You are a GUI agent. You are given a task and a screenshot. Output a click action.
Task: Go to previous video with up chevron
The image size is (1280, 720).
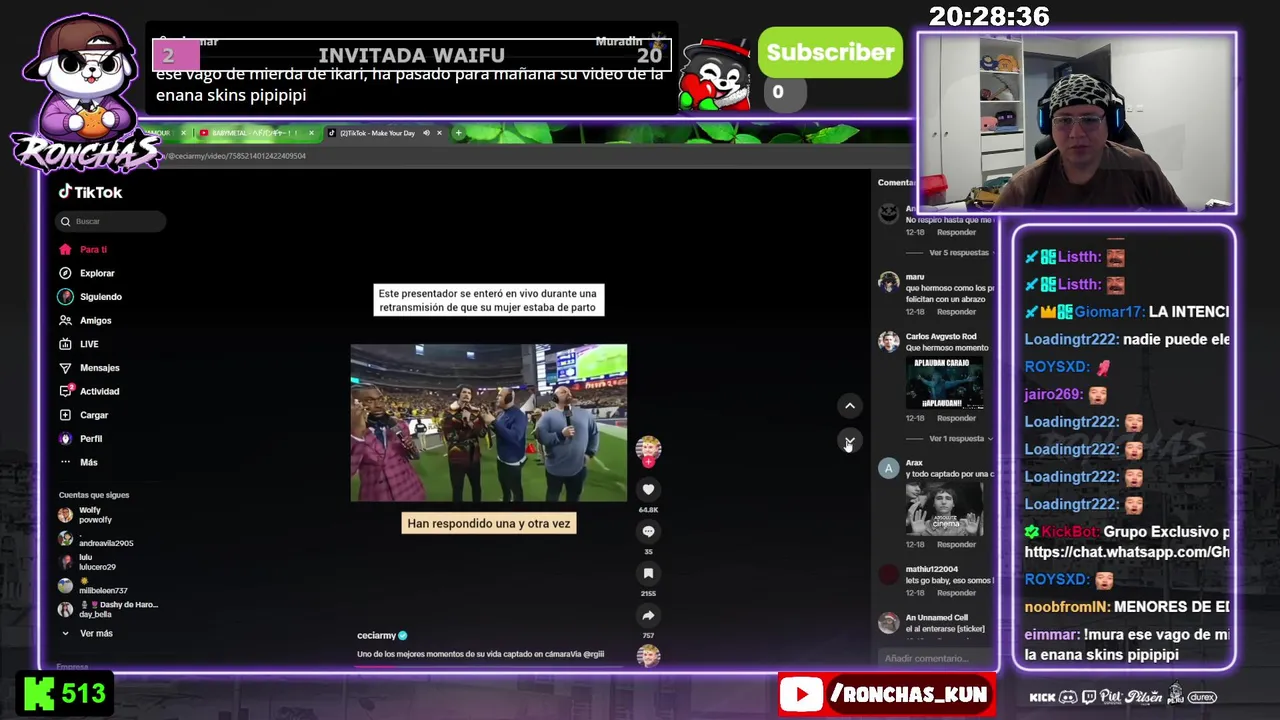tap(850, 405)
